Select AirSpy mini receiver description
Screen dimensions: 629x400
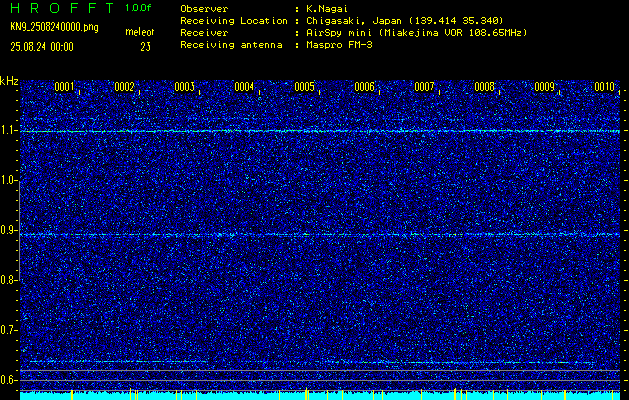click(416, 33)
